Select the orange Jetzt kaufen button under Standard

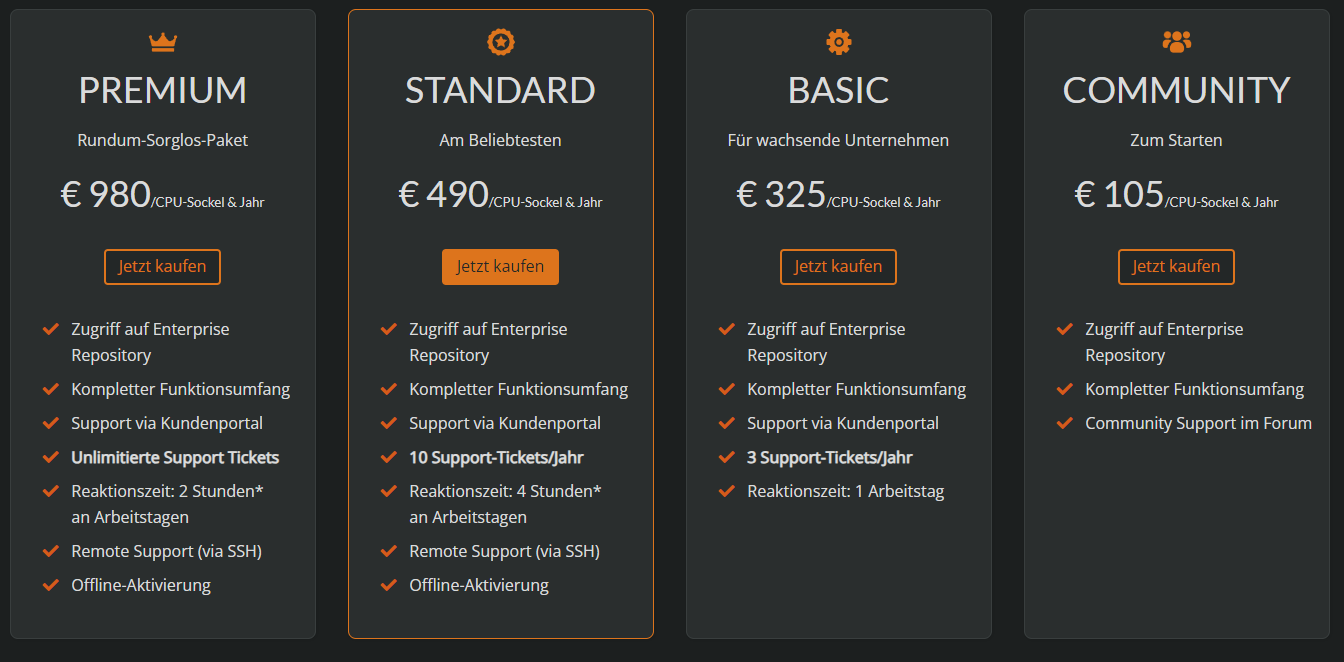click(500, 267)
